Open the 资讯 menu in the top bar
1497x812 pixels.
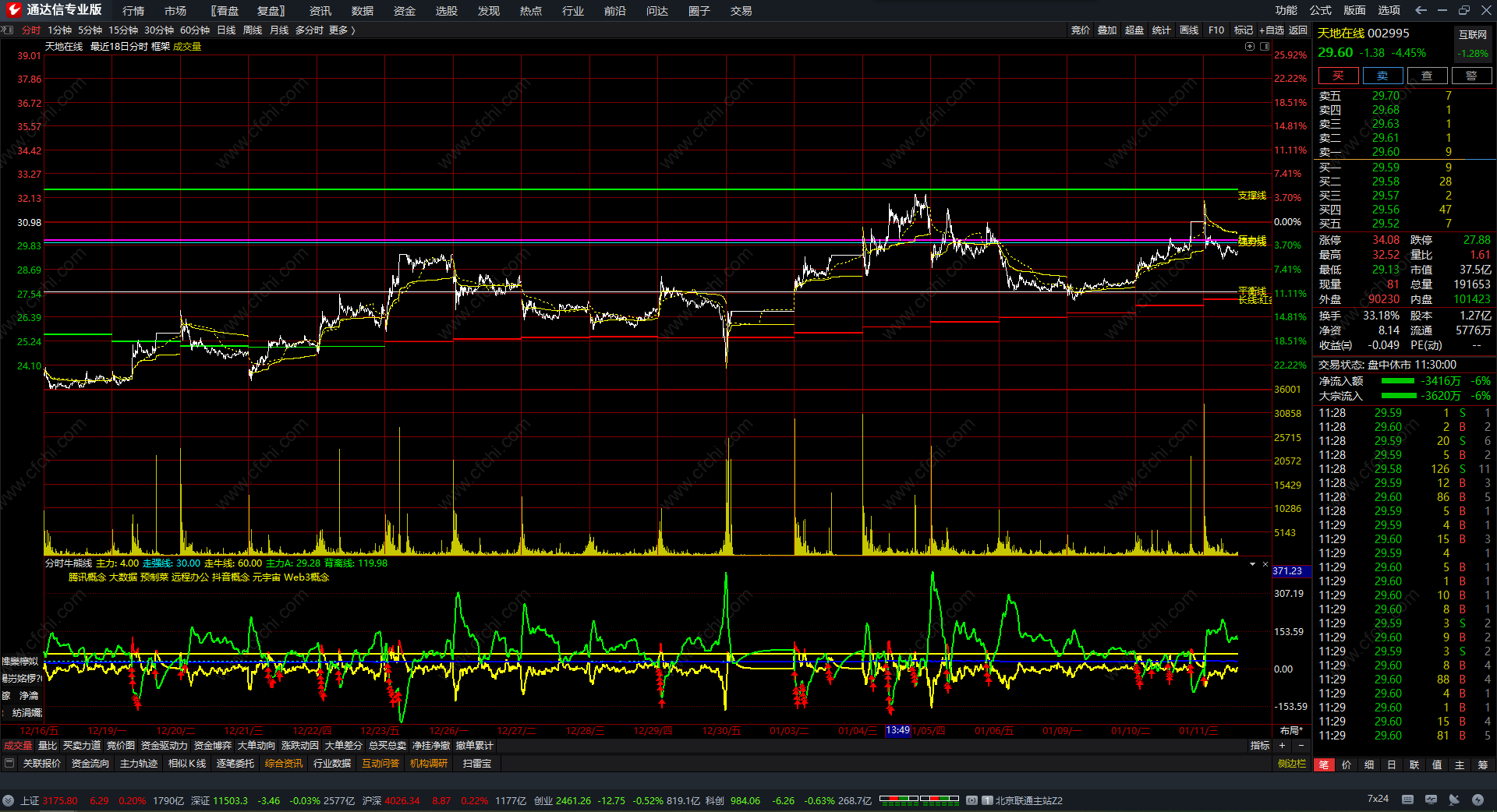click(320, 11)
